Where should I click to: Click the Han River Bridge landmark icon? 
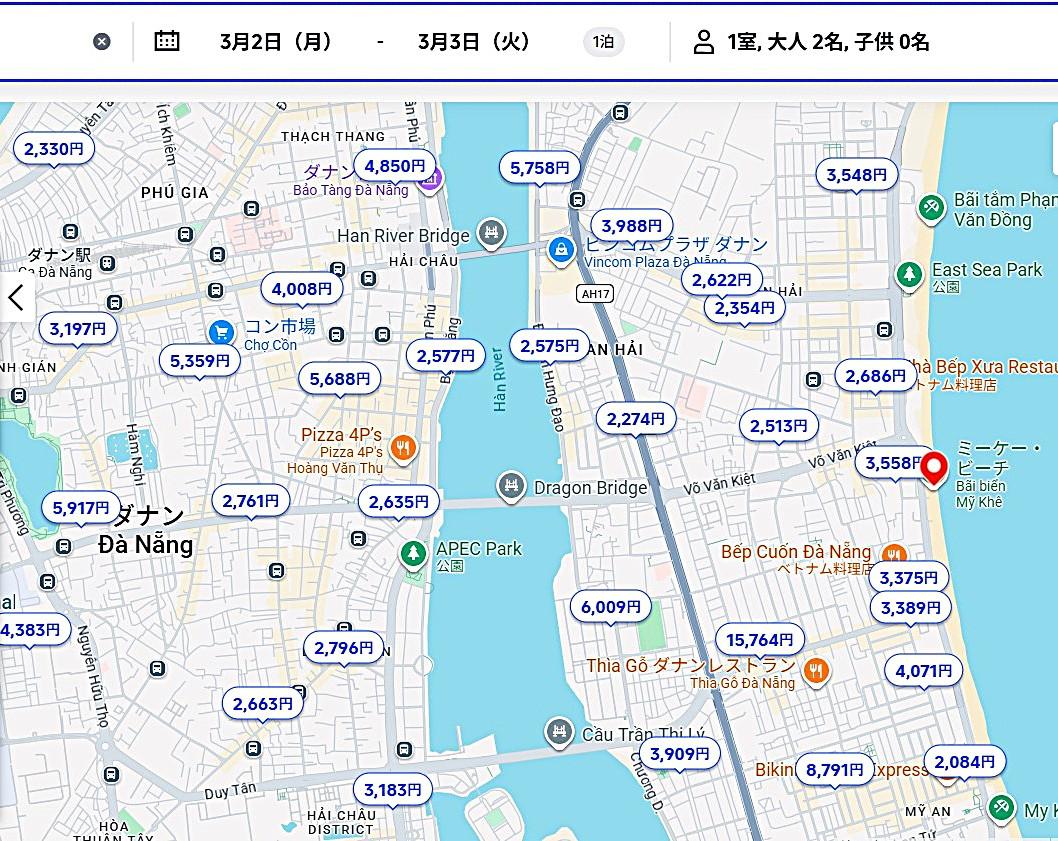click(491, 234)
